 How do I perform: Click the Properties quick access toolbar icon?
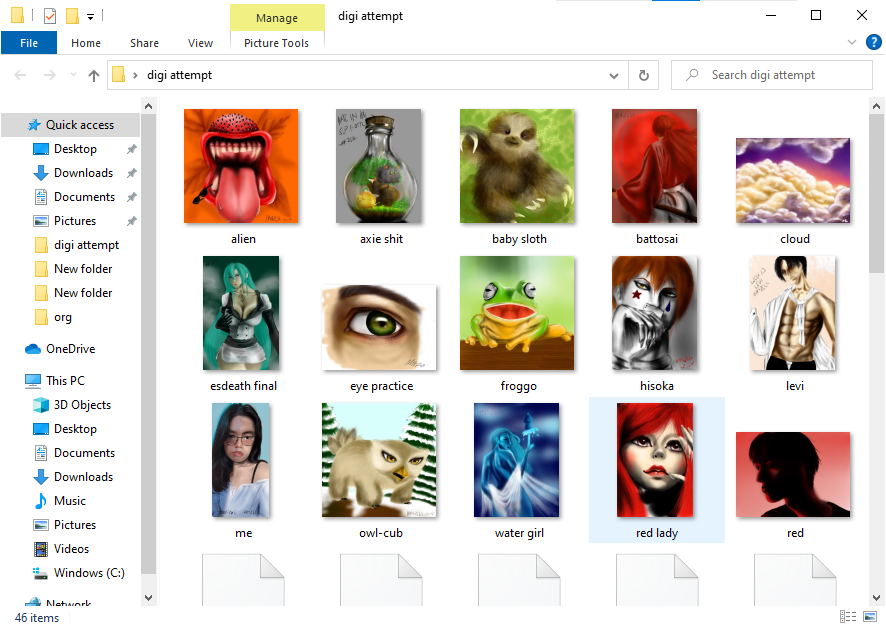tap(50, 16)
